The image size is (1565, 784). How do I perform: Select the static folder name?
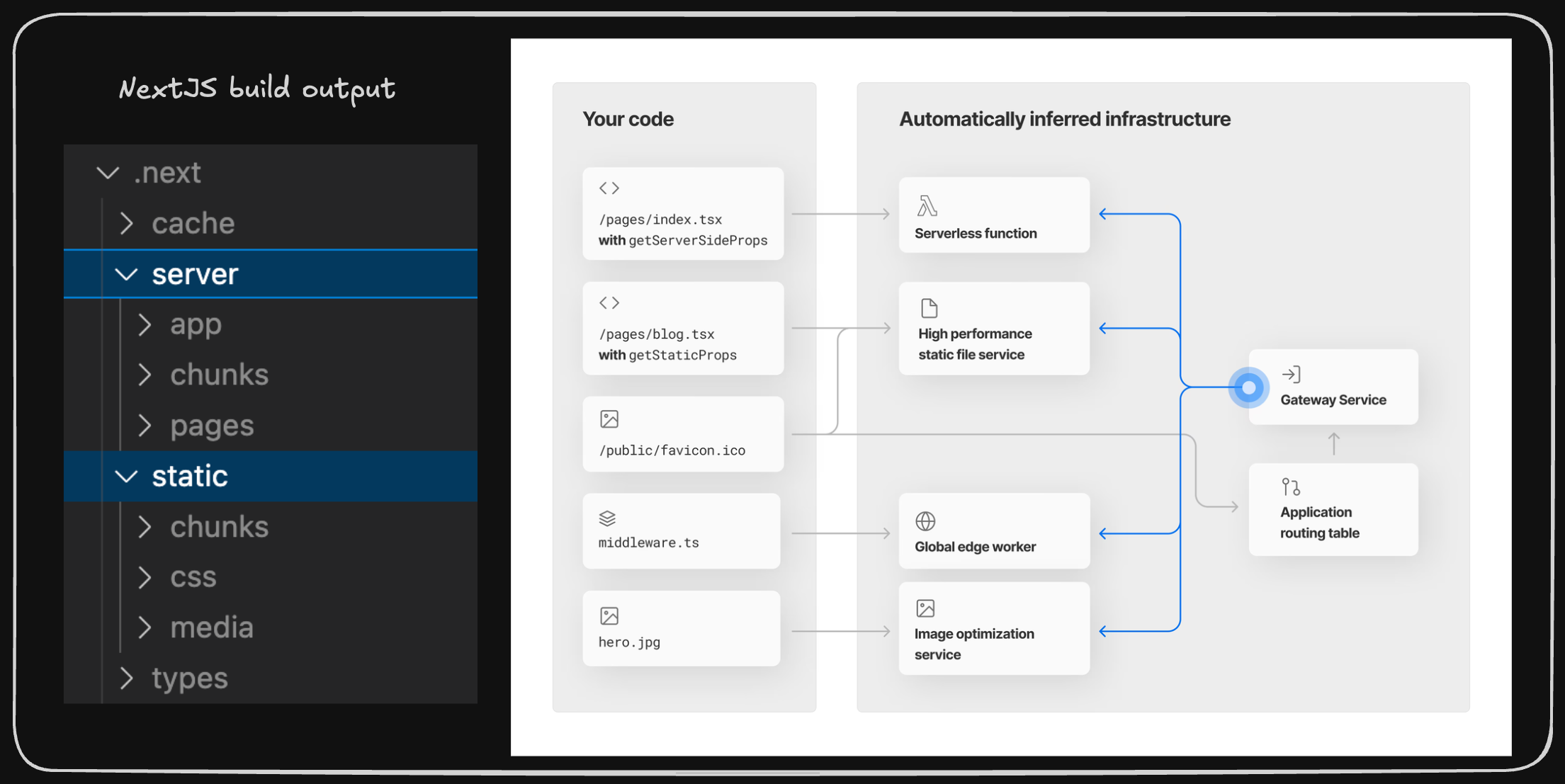pyautogui.click(x=190, y=476)
